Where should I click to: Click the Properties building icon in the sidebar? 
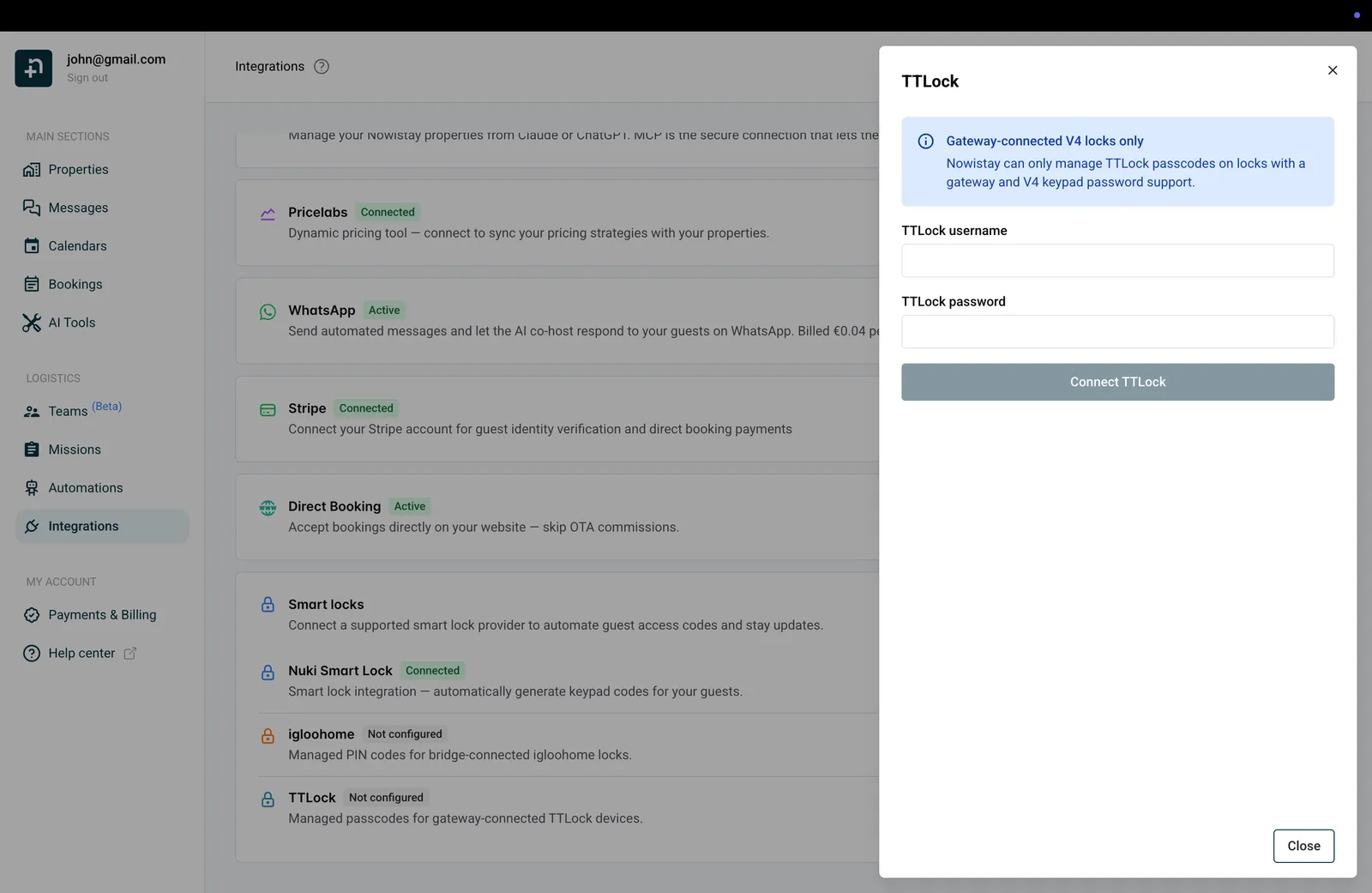[32, 170]
